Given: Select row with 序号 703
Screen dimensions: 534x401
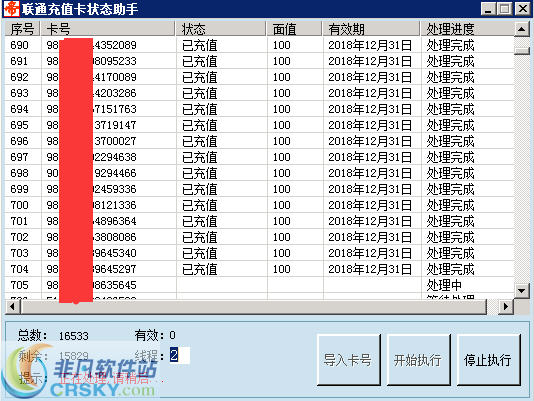Looking at the screenshot, I should 259,253.
